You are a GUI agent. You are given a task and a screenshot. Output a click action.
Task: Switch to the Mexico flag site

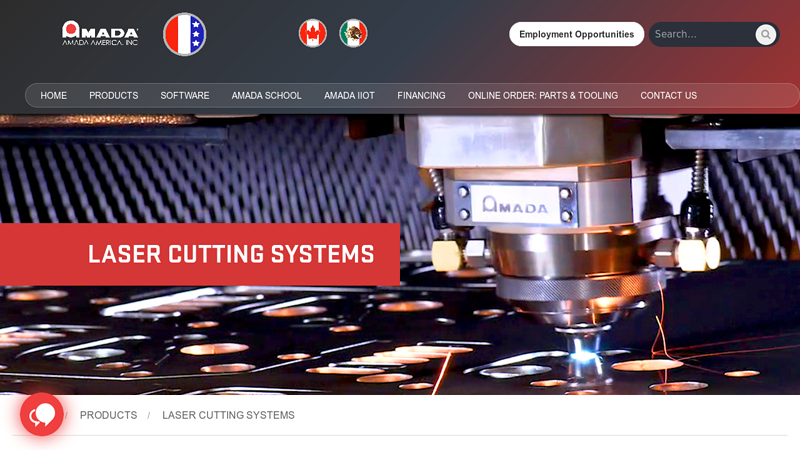tap(354, 33)
